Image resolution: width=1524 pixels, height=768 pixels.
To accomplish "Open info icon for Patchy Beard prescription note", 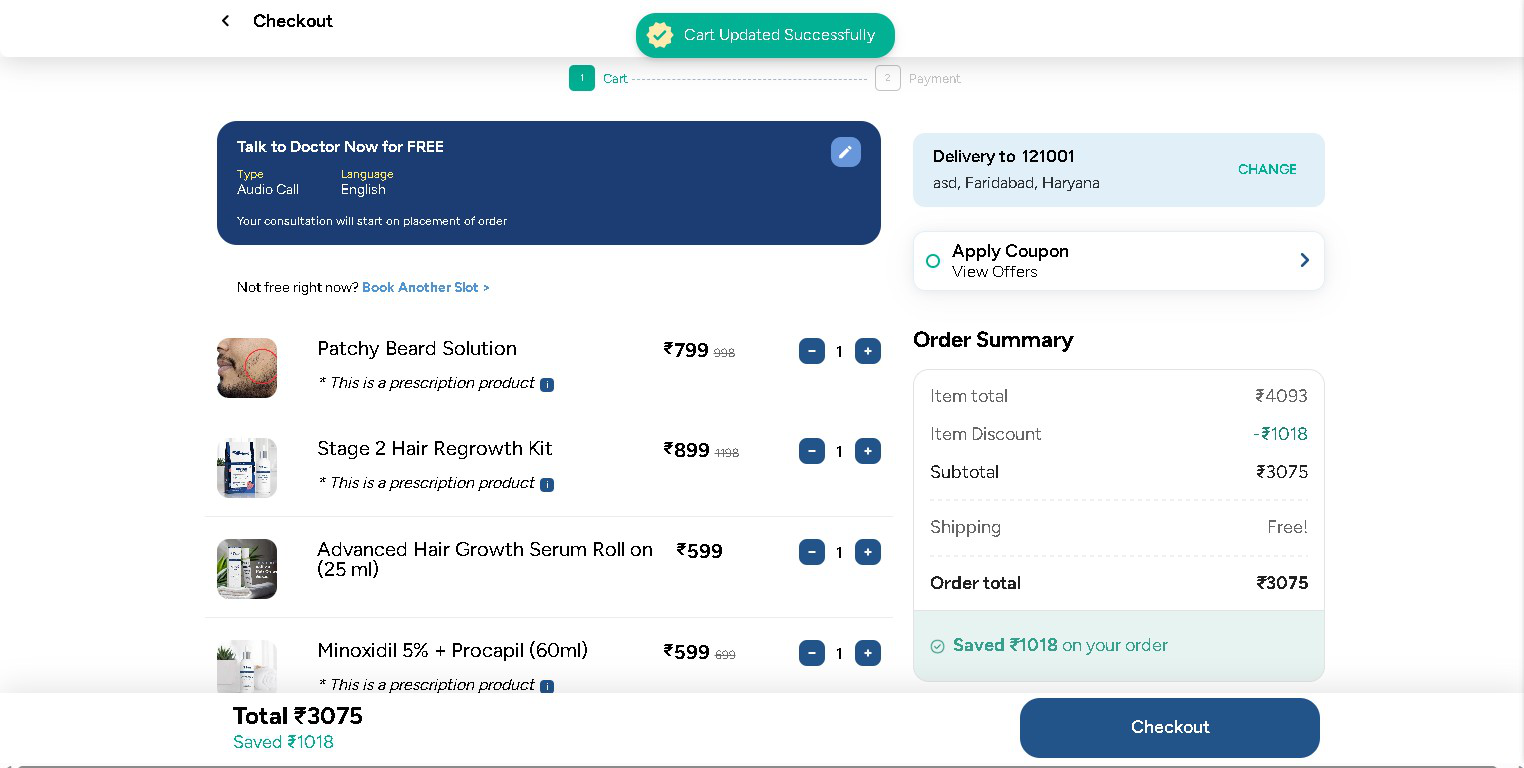I will [547, 385].
